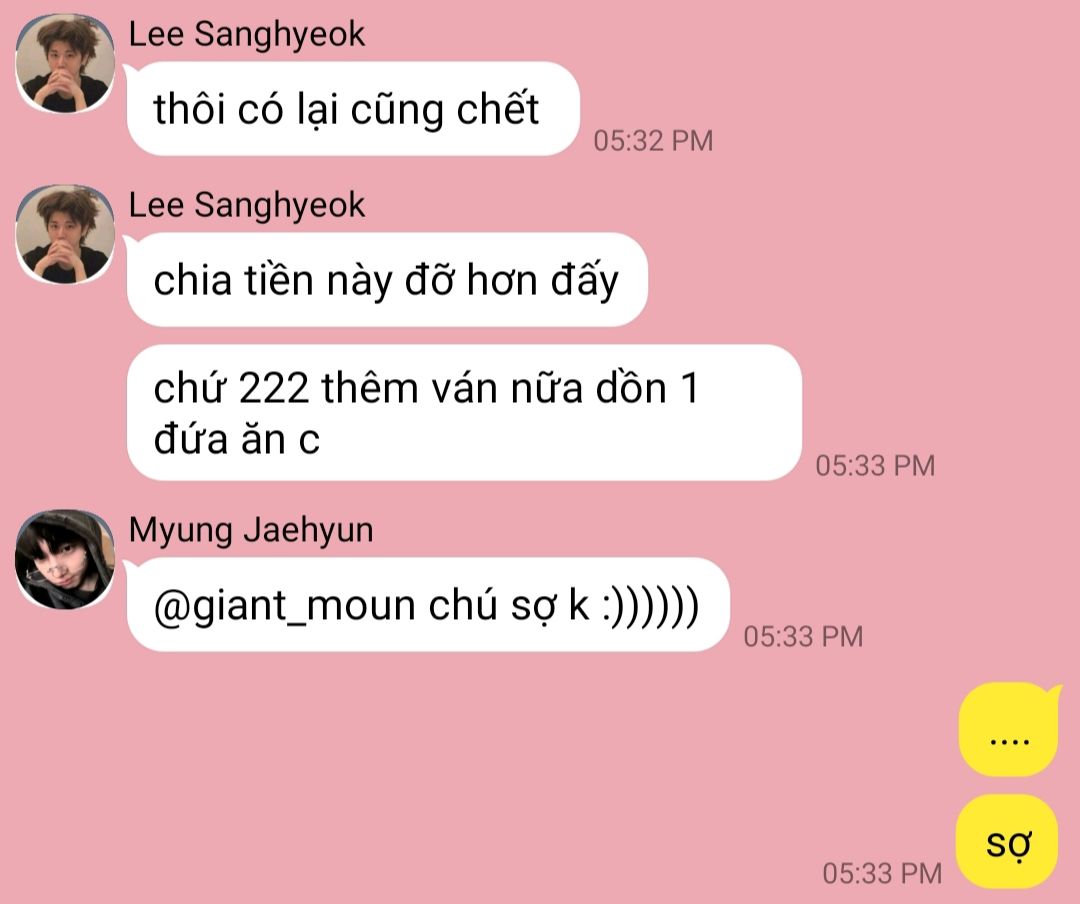Tap the ':))))))' smiley text
This screenshot has height=904, width=1080.
click(x=650, y=606)
